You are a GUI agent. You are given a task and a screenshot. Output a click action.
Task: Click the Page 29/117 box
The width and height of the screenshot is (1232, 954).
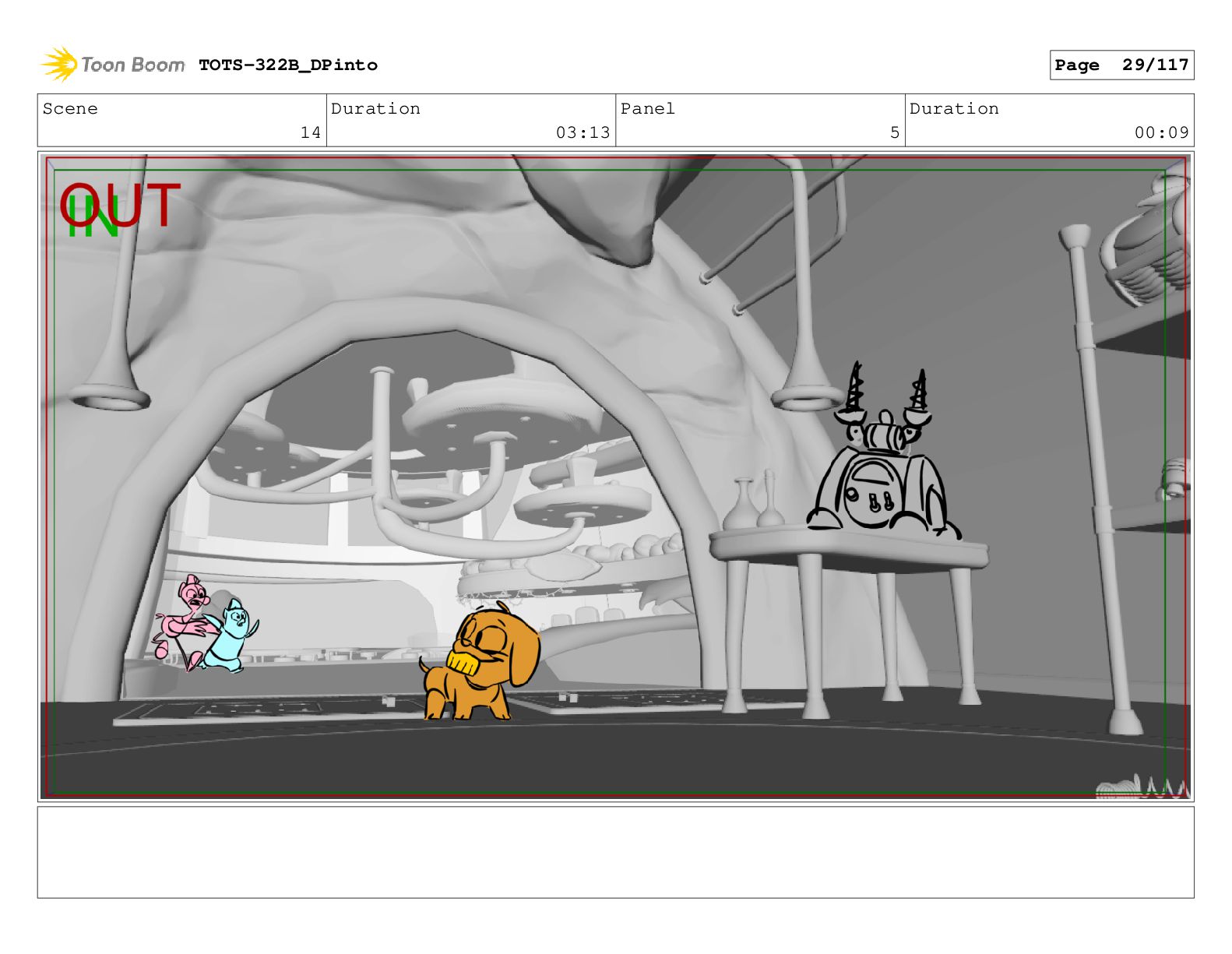point(1121,65)
